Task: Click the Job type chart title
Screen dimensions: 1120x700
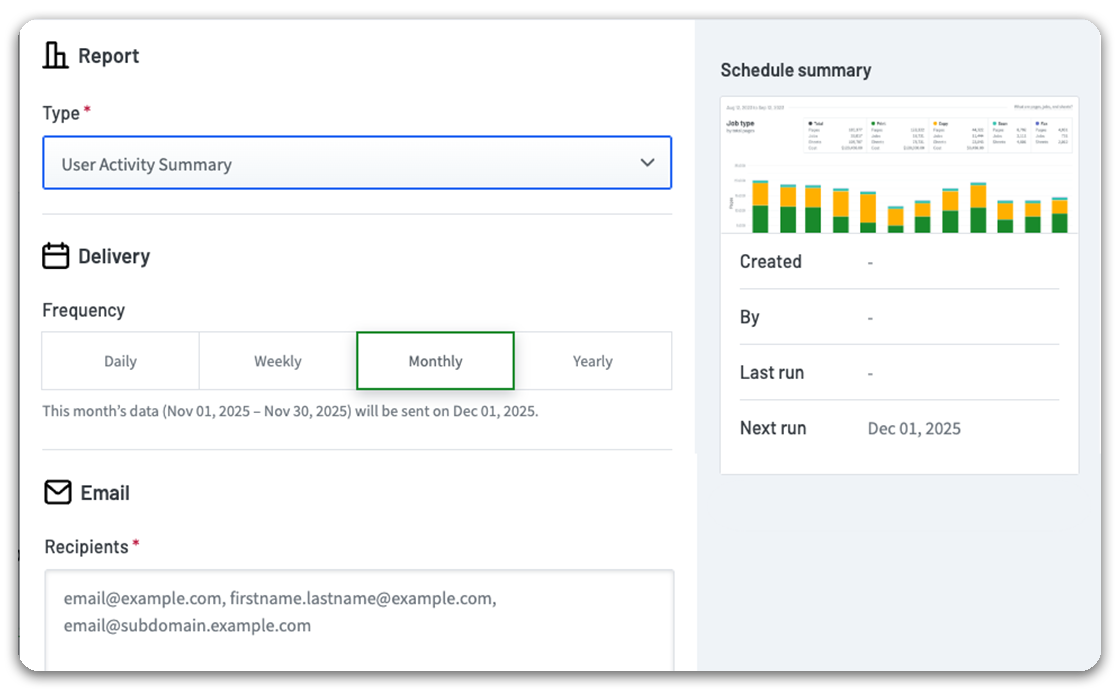Action: 740,123
